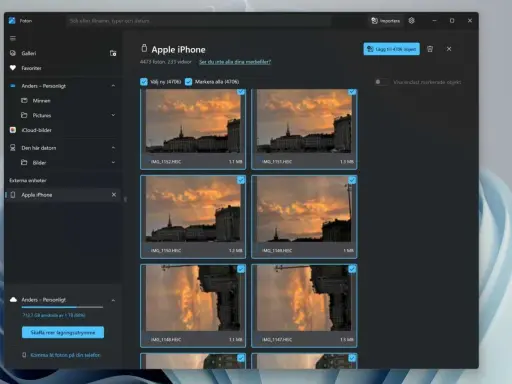Click the OneDrive cloud icon beside Anders - Personligt at top

coord(13,86)
